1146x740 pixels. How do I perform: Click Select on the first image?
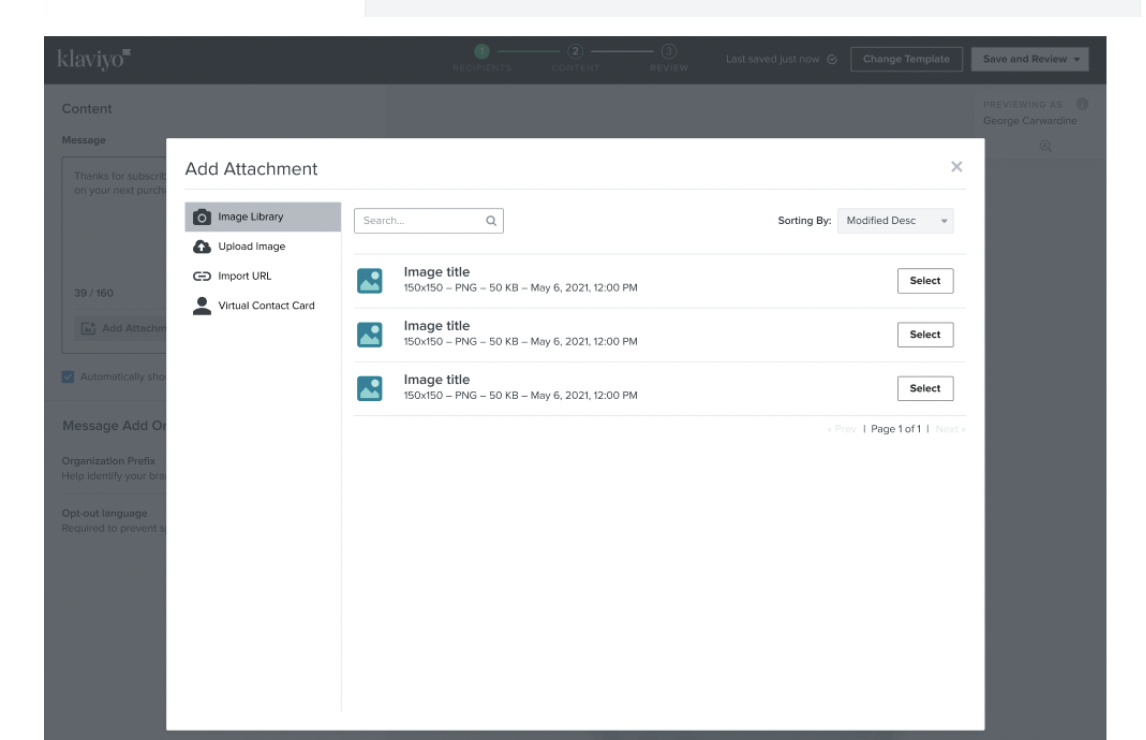[925, 280]
